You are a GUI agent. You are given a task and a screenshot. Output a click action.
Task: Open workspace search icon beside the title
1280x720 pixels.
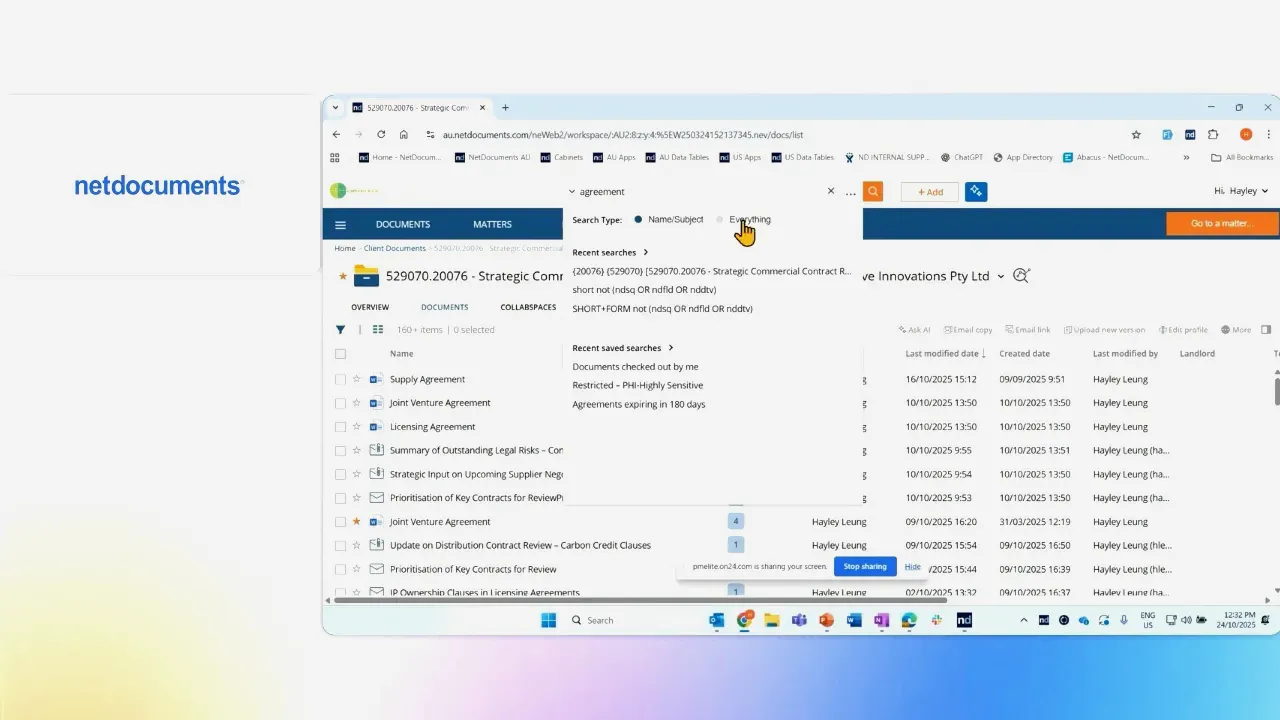coord(1021,276)
